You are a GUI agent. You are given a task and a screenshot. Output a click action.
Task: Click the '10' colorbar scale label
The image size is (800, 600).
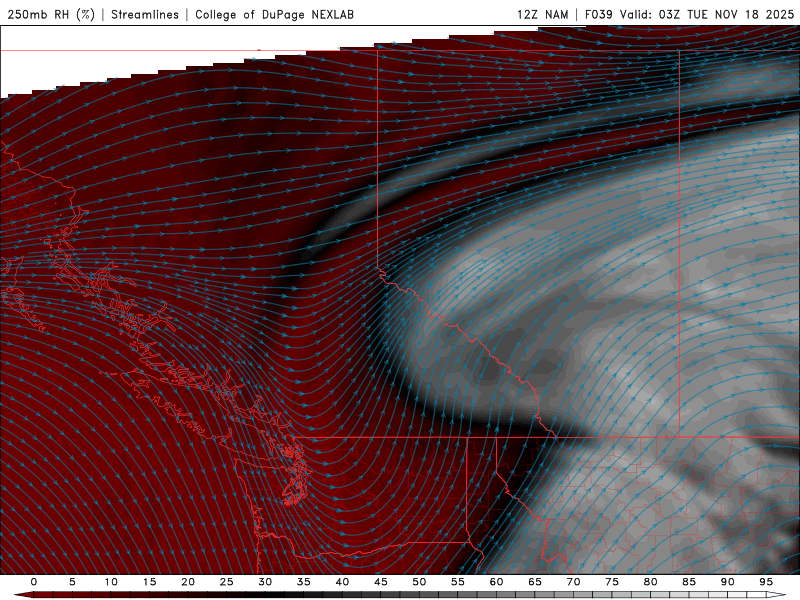(x=111, y=582)
